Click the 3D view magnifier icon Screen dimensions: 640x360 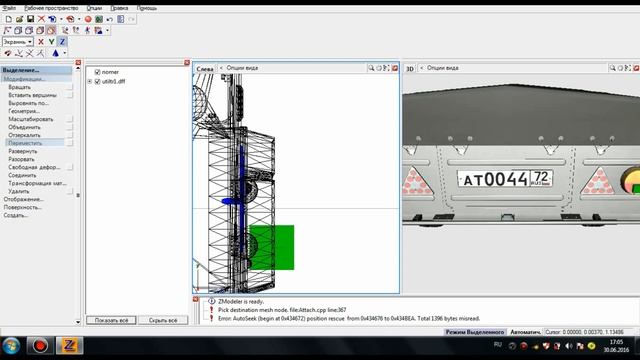tap(612, 68)
